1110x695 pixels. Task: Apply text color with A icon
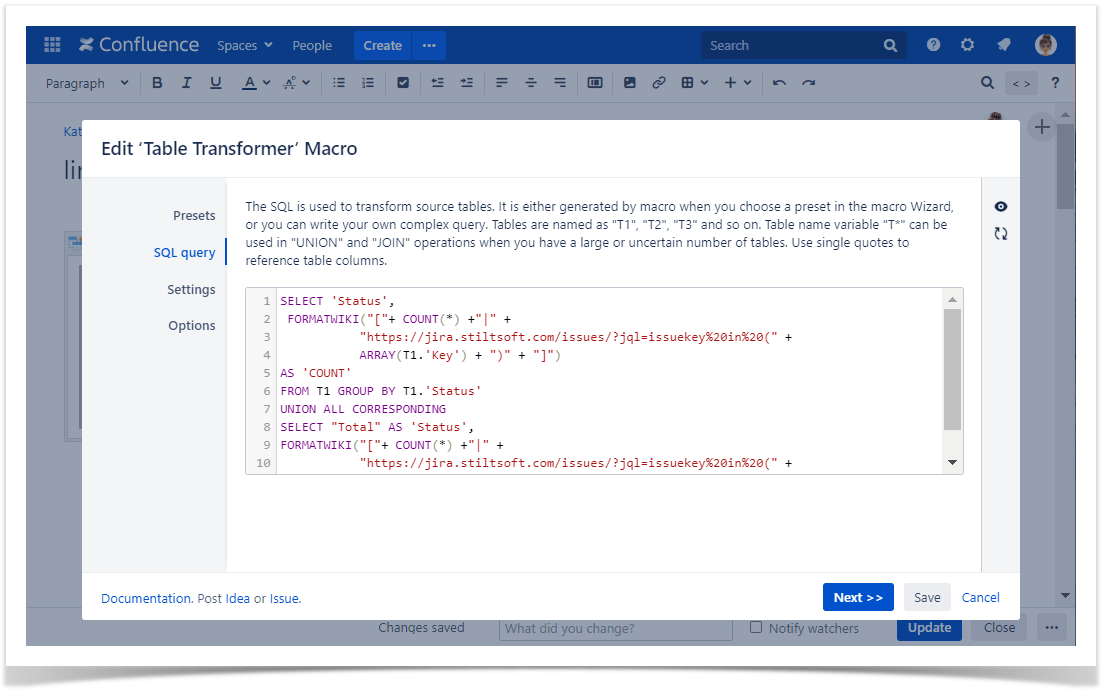(x=249, y=83)
